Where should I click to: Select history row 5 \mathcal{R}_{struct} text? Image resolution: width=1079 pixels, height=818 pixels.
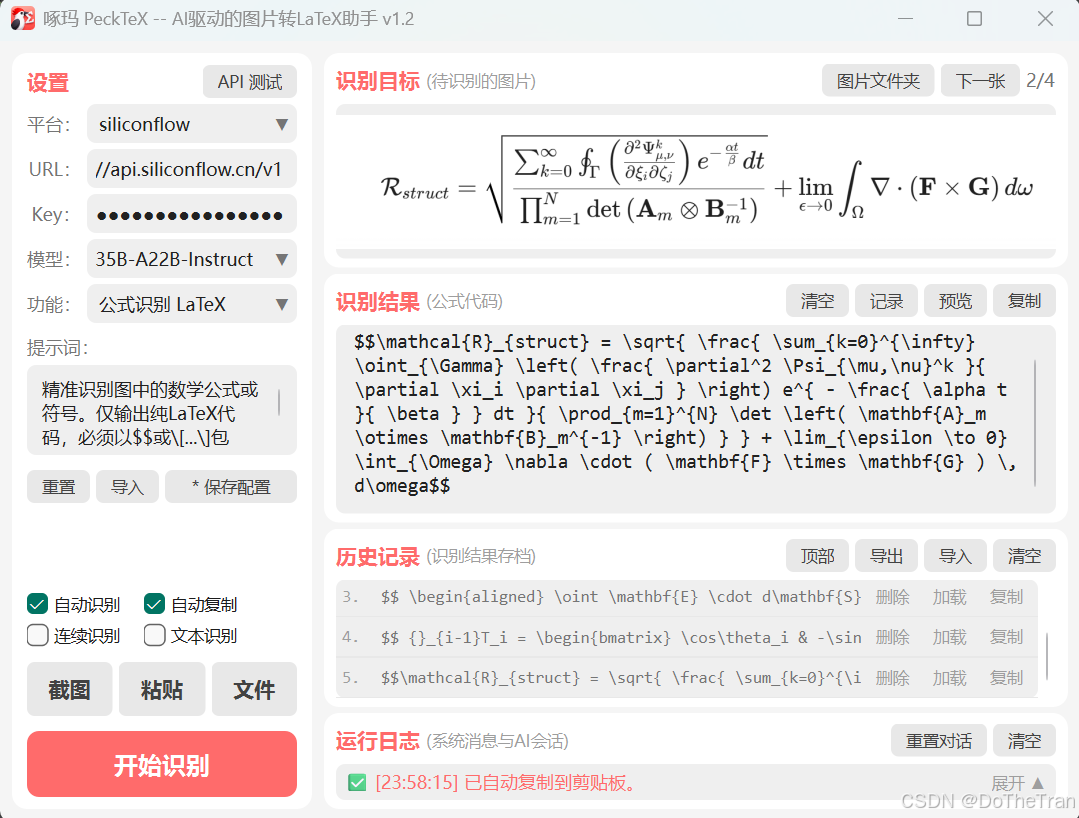621,678
